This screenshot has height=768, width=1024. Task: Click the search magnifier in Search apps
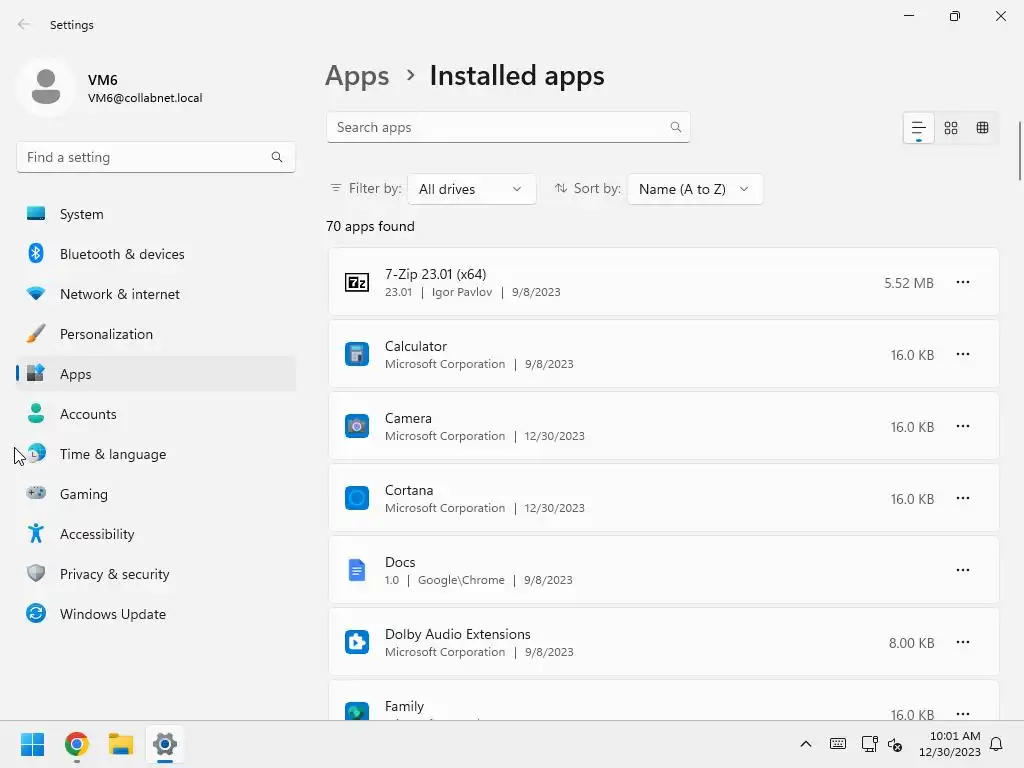pyautogui.click(x=676, y=127)
